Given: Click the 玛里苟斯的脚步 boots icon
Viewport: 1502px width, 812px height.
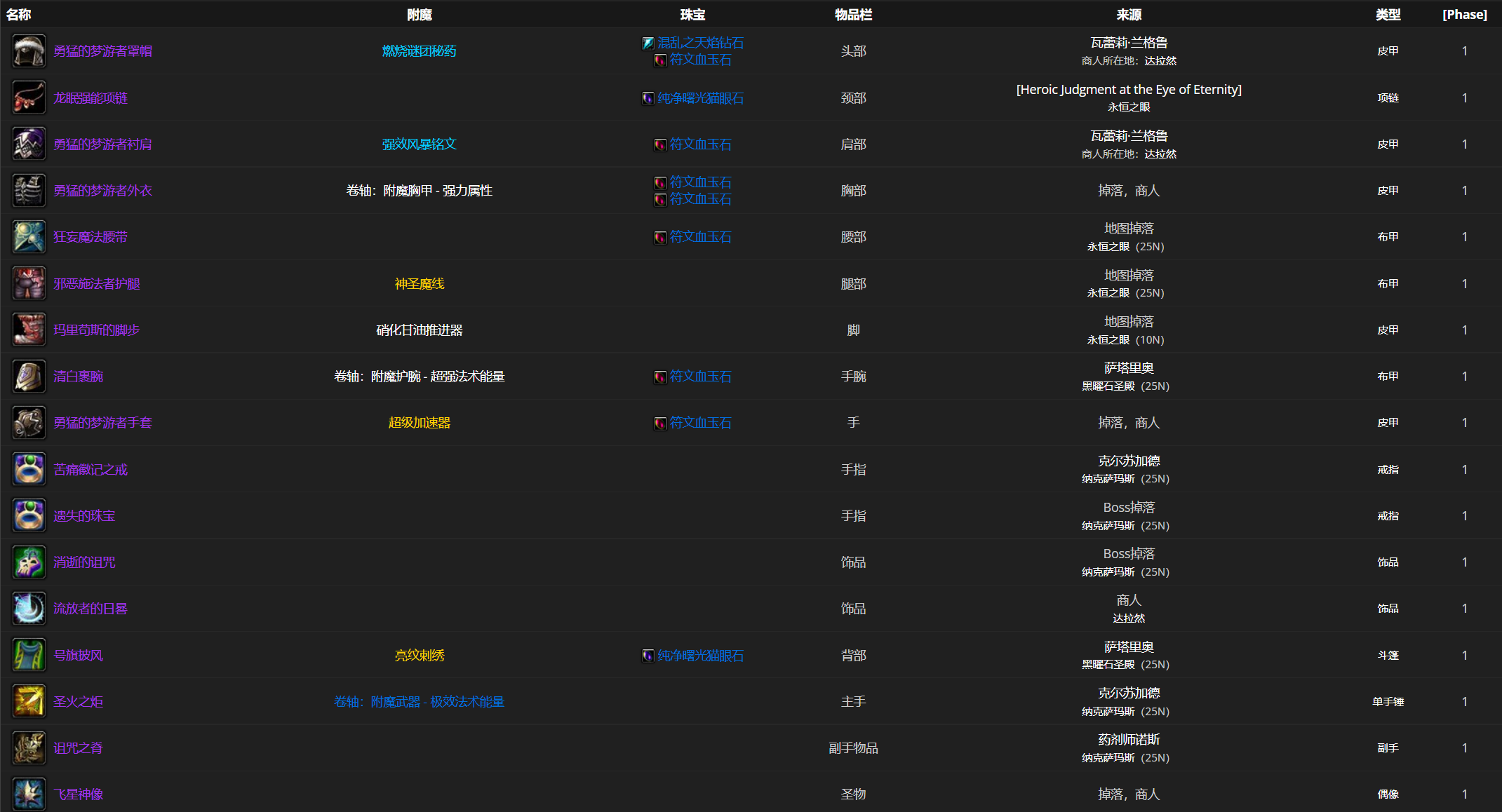Looking at the screenshot, I should coord(29,330).
